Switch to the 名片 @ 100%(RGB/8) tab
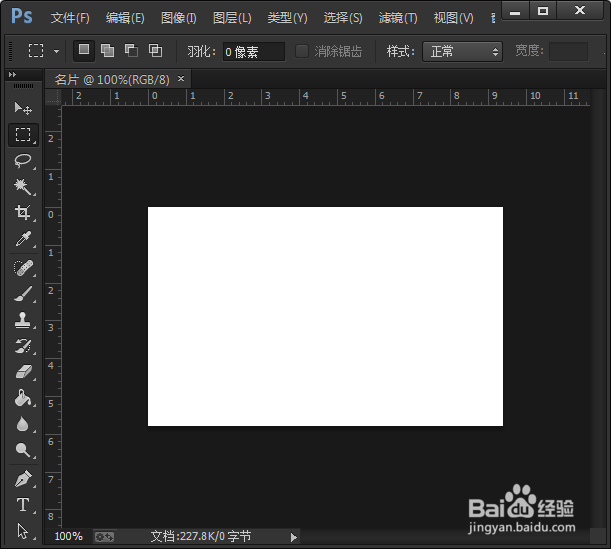 pyautogui.click(x=112, y=80)
